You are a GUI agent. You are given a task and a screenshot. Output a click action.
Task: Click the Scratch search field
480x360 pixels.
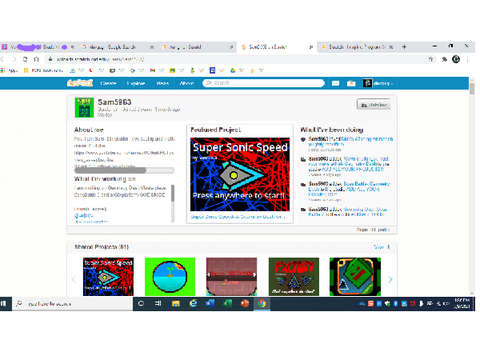263,83
